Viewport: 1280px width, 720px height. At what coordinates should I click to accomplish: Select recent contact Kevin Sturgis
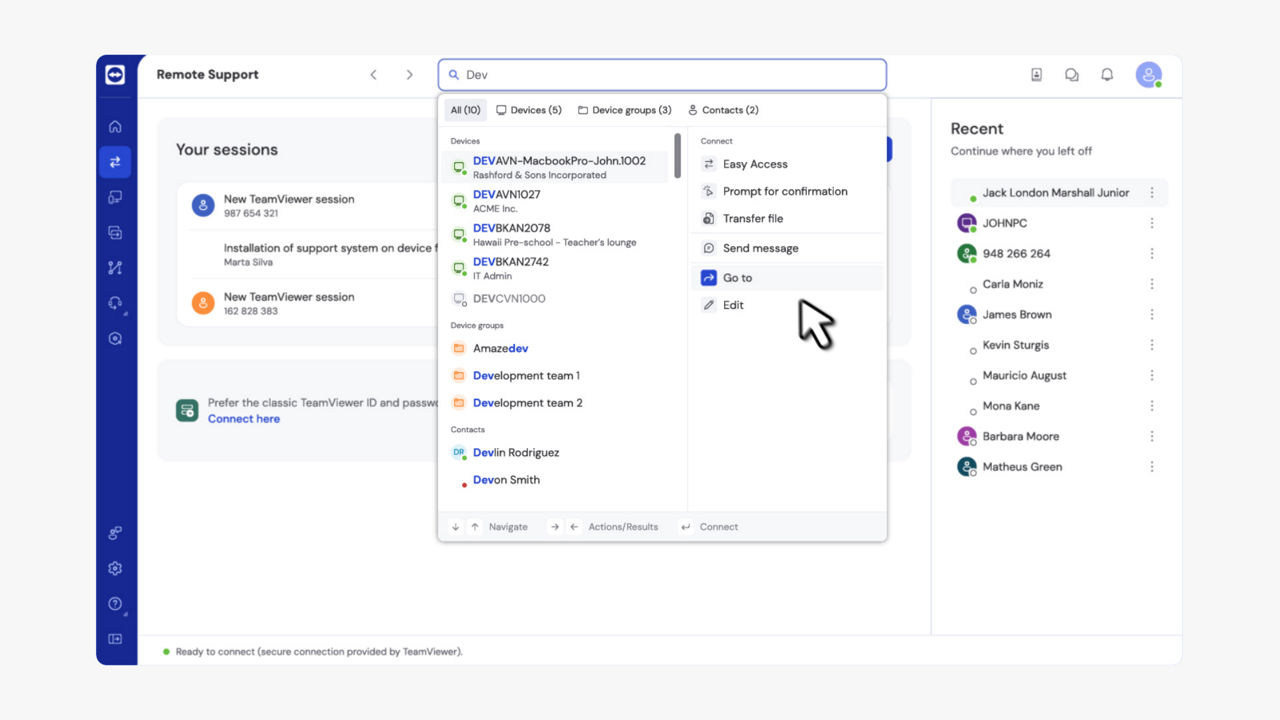[1059, 345]
